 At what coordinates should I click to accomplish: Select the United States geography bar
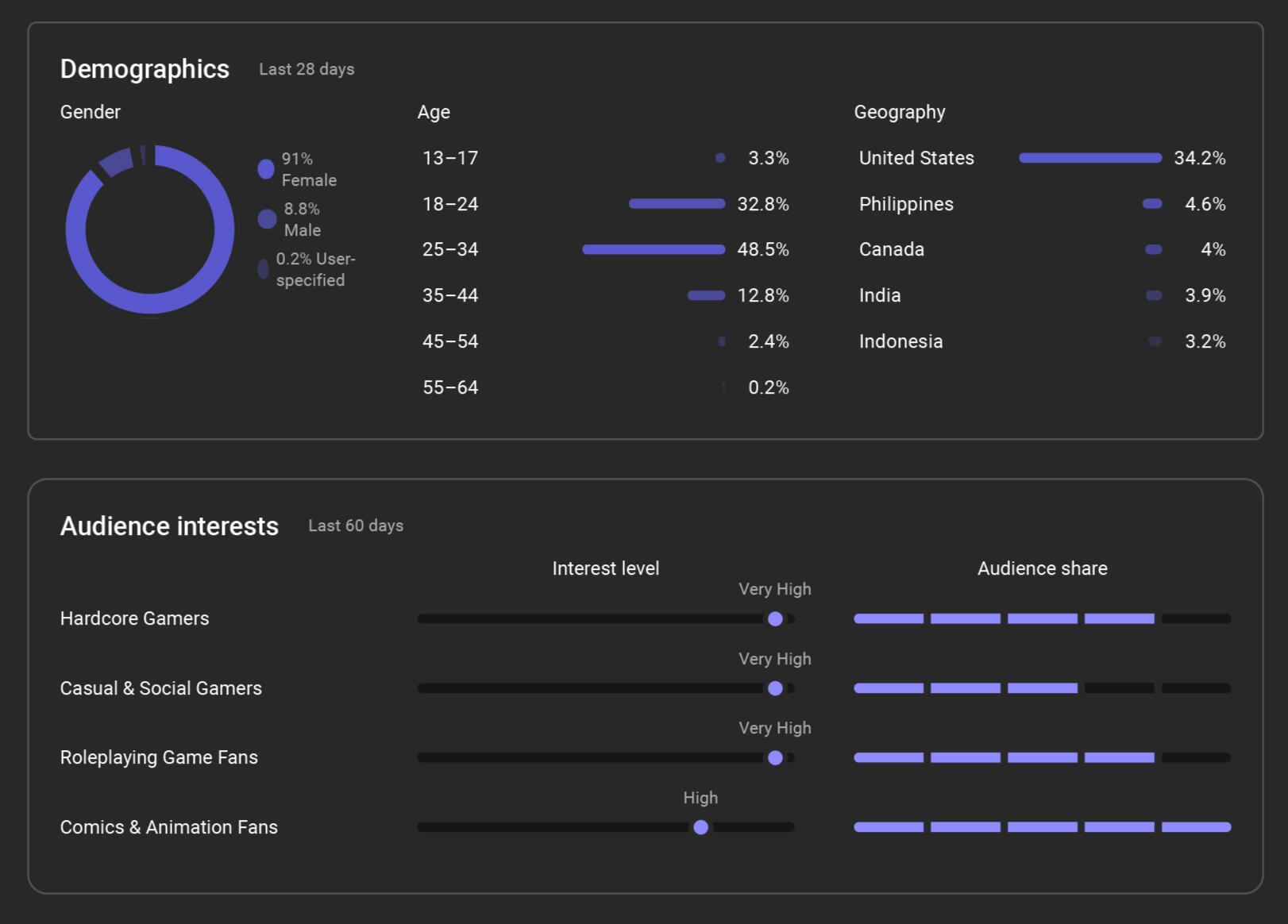click(x=1089, y=158)
